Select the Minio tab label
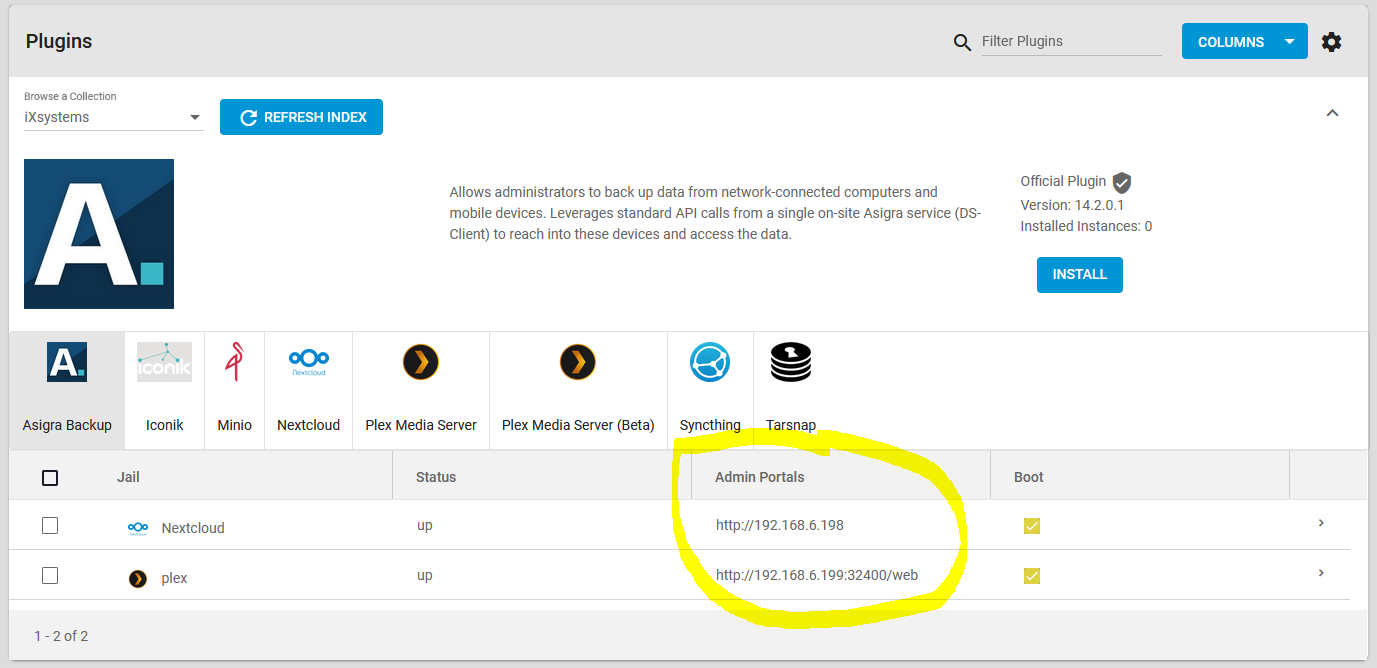The width and height of the screenshot is (1377, 668). (x=235, y=425)
